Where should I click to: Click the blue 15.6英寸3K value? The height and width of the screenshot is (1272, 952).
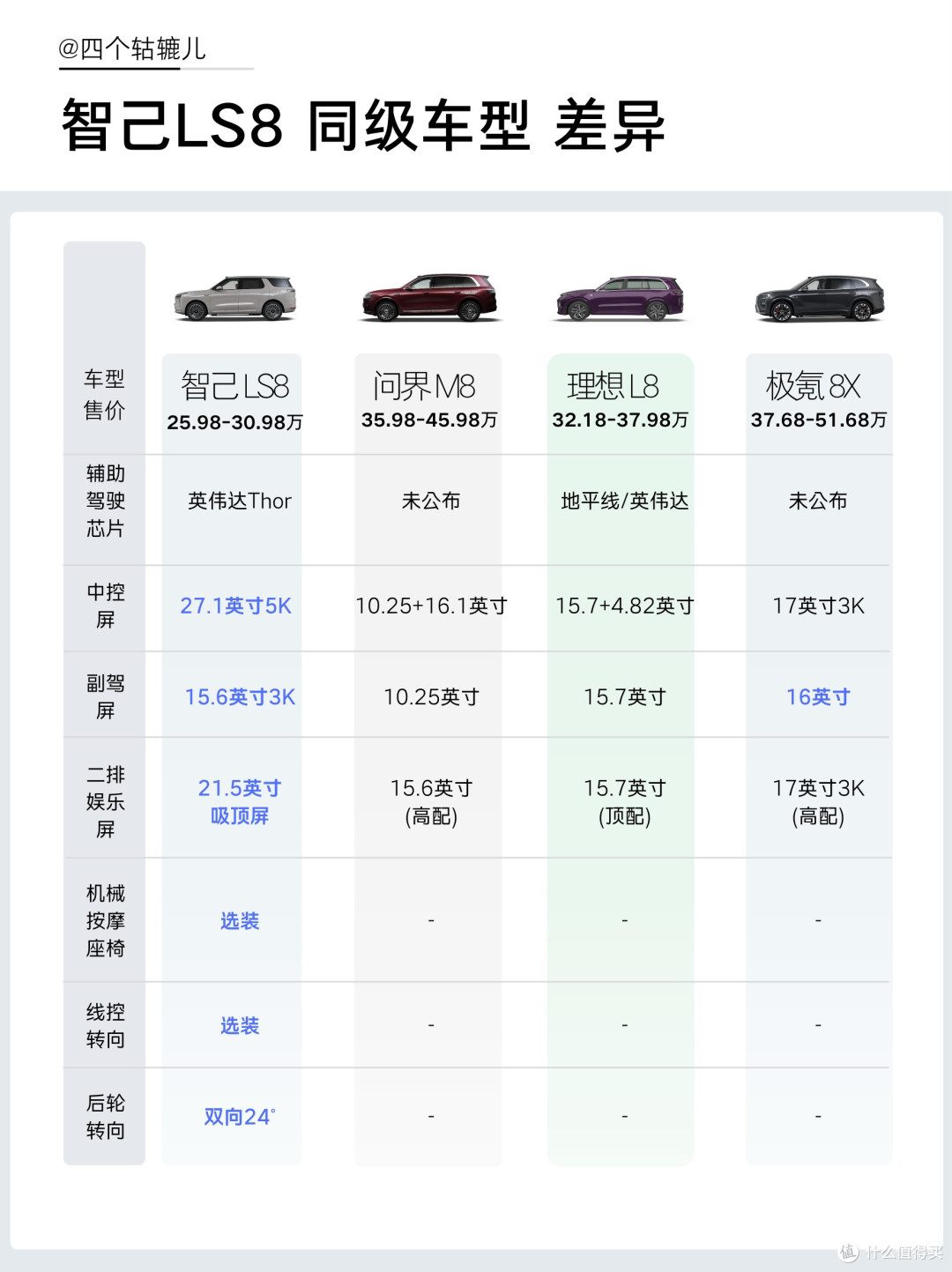(x=240, y=696)
